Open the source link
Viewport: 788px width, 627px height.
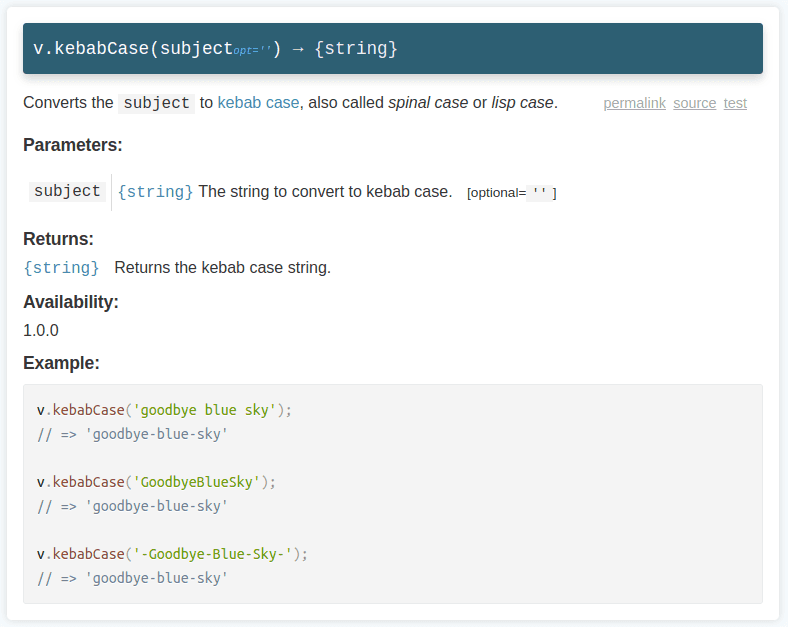click(694, 103)
